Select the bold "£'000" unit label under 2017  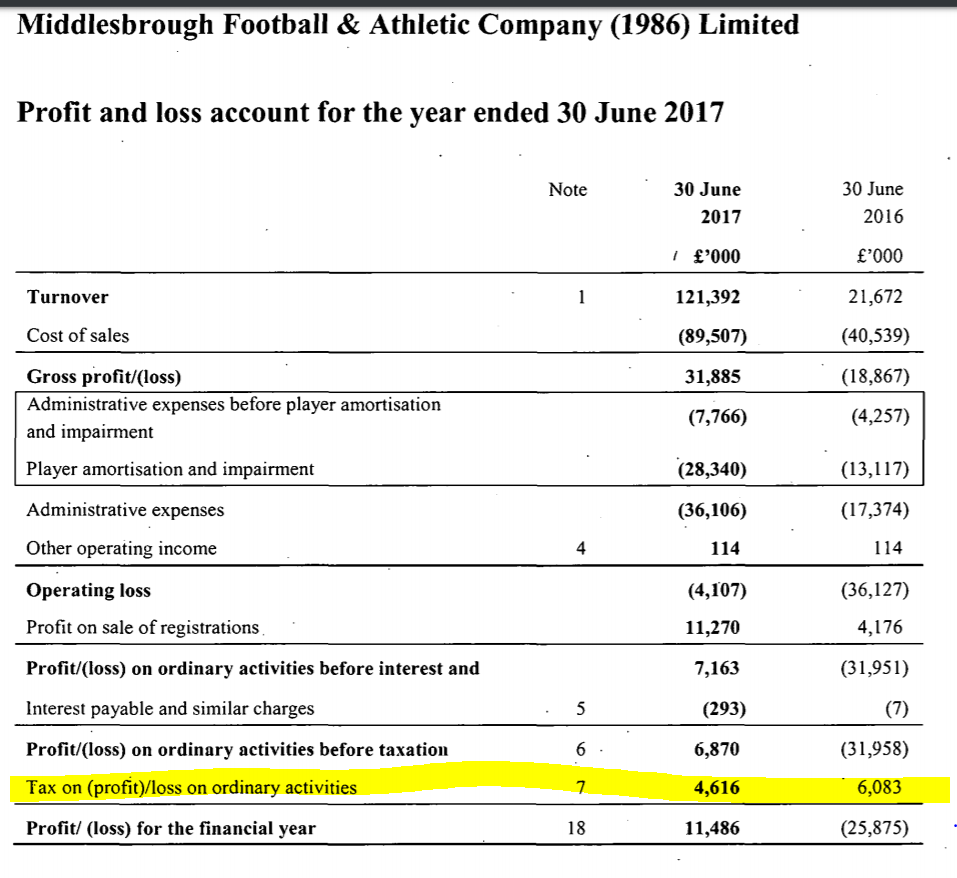coord(717,256)
